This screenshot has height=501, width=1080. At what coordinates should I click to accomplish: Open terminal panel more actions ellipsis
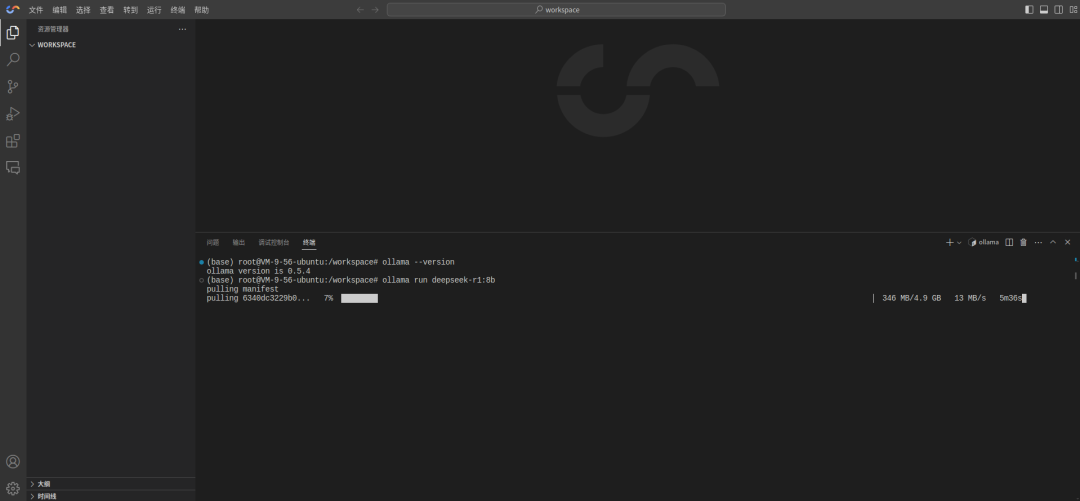click(x=1038, y=243)
